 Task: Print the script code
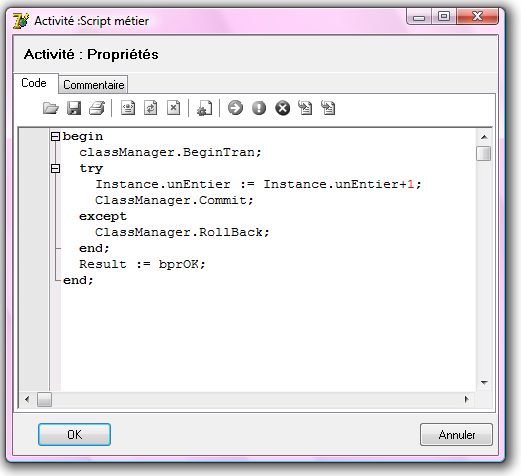point(97,108)
